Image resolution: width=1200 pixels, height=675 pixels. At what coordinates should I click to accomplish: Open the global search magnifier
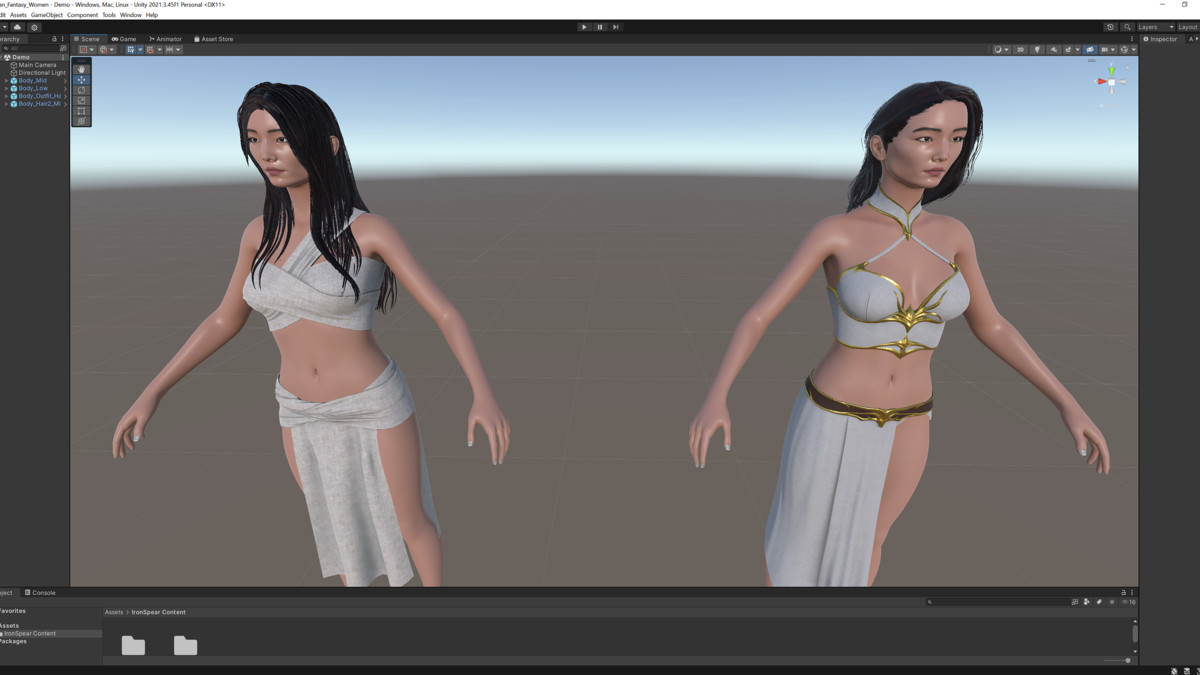click(x=1127, y=27)
